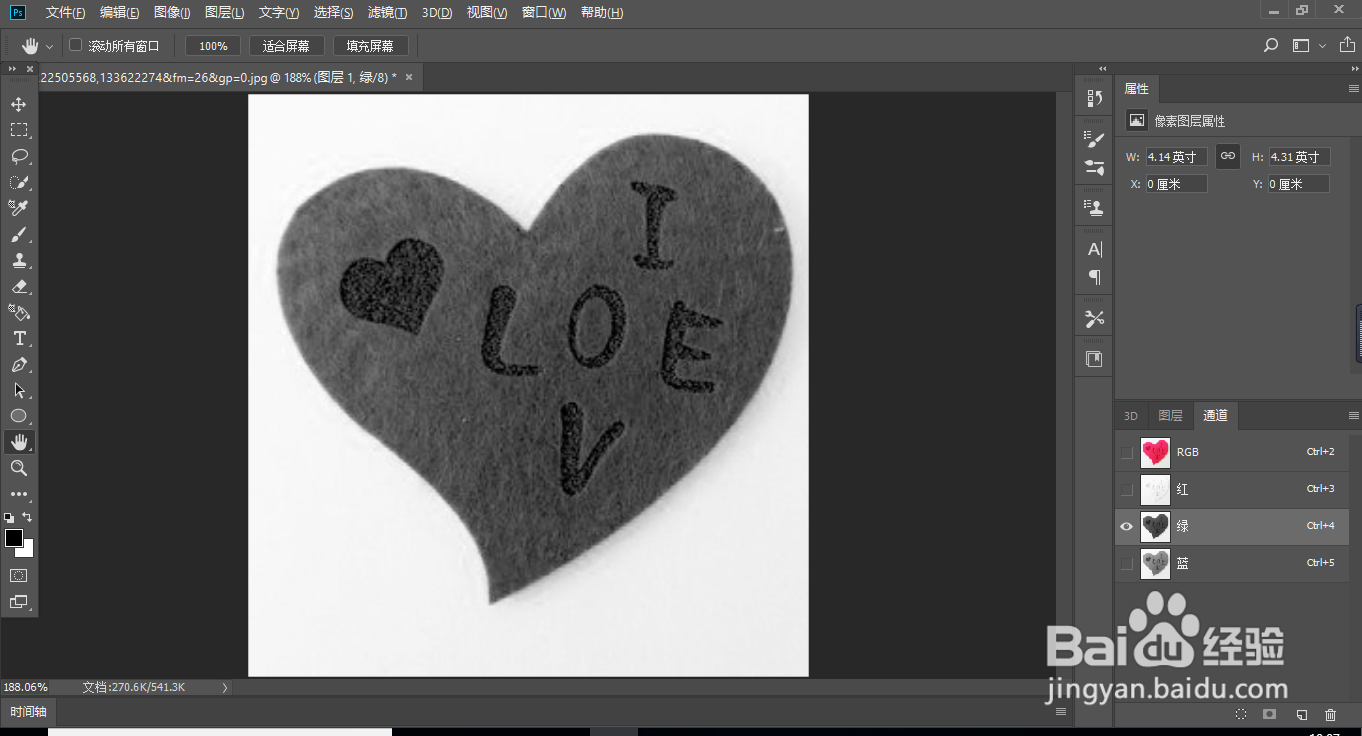Click the share icon in options bar
The height and width of the screenshot is (736, 1362).
tap(1347, 45)
